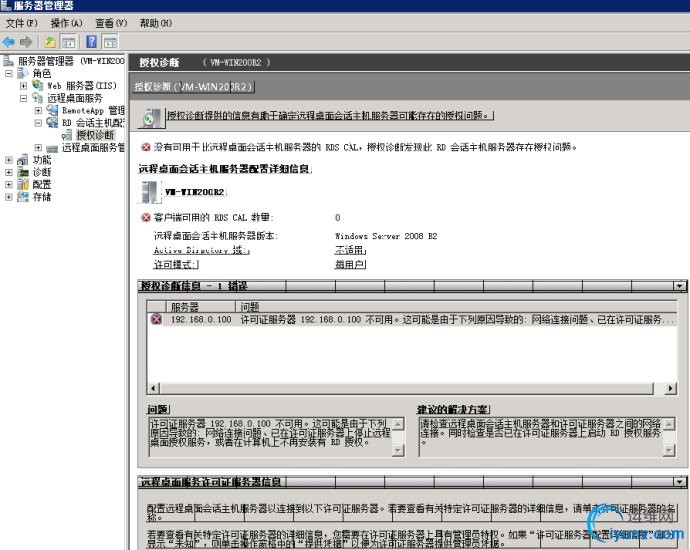690x550 pixels.
Task: Collapse the 远程桌面服务 tree node
Action: 23,98
